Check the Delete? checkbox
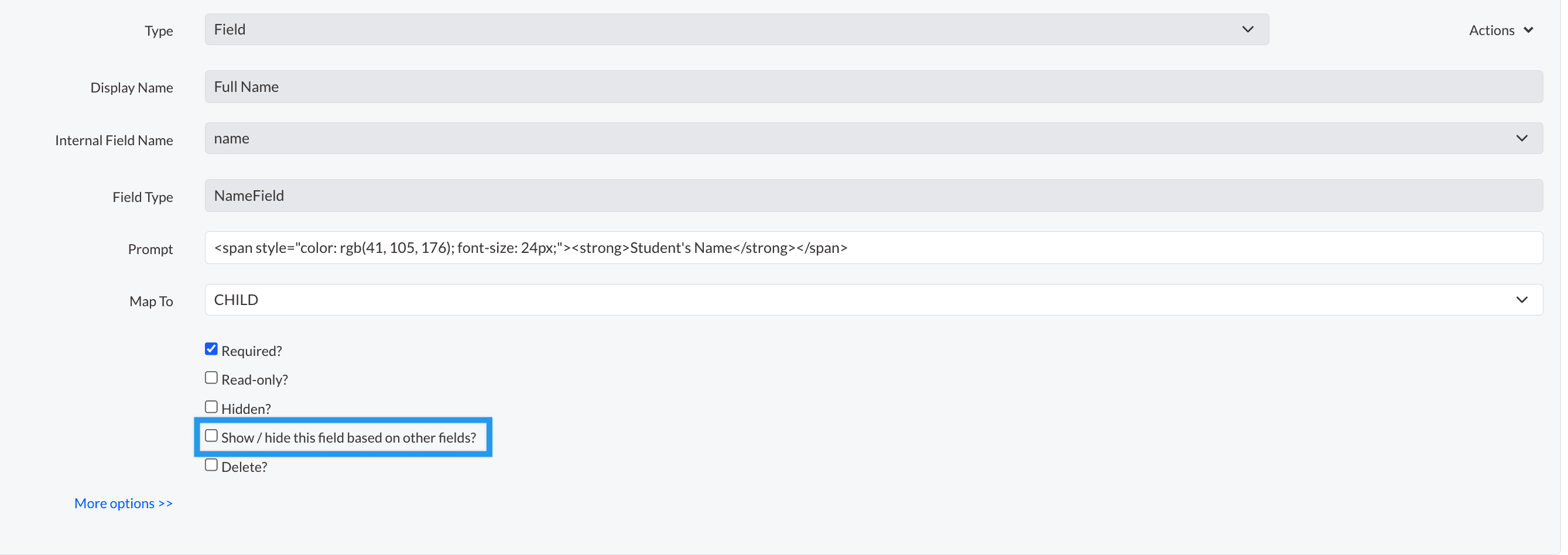Viewport: 1568px width, 555px height. (x=211, y=465)
